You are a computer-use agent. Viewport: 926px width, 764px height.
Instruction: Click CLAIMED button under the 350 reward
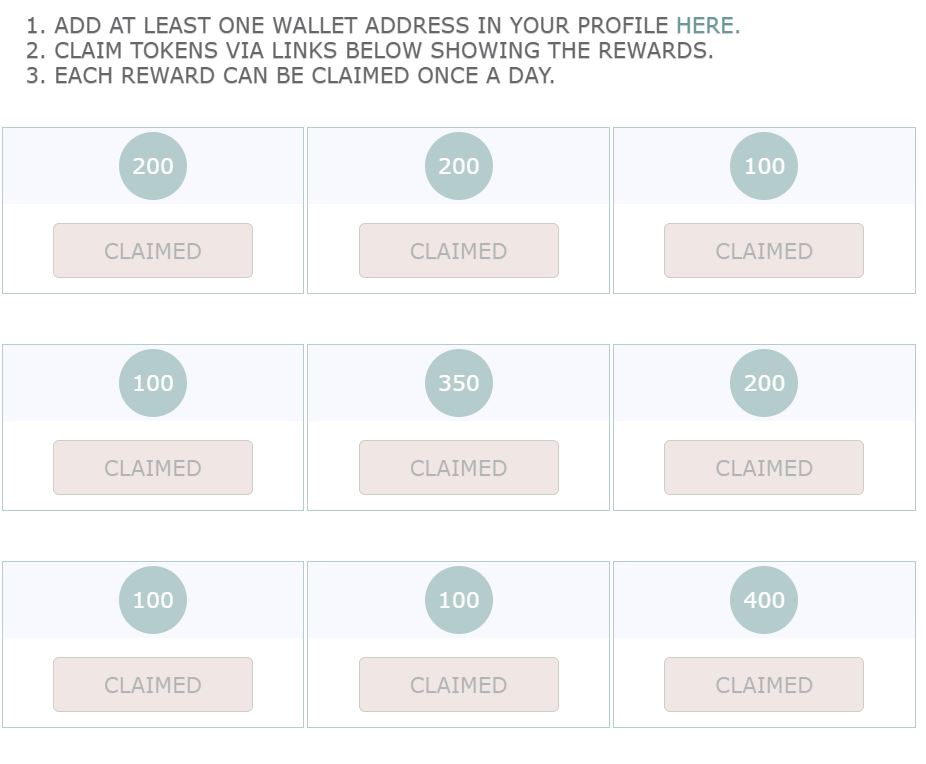coord(459,468)
